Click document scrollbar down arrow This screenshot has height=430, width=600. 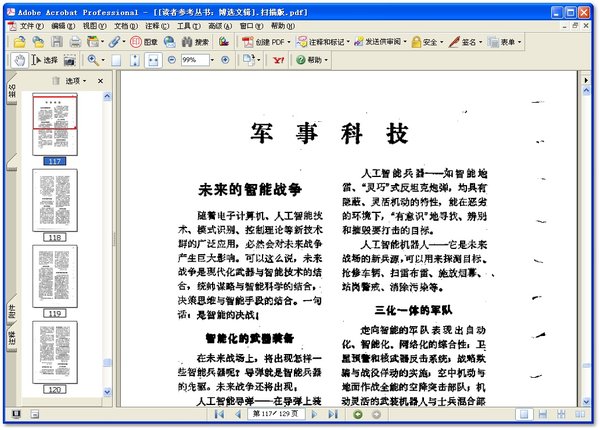pyautogui.click(x=586, y=402)
